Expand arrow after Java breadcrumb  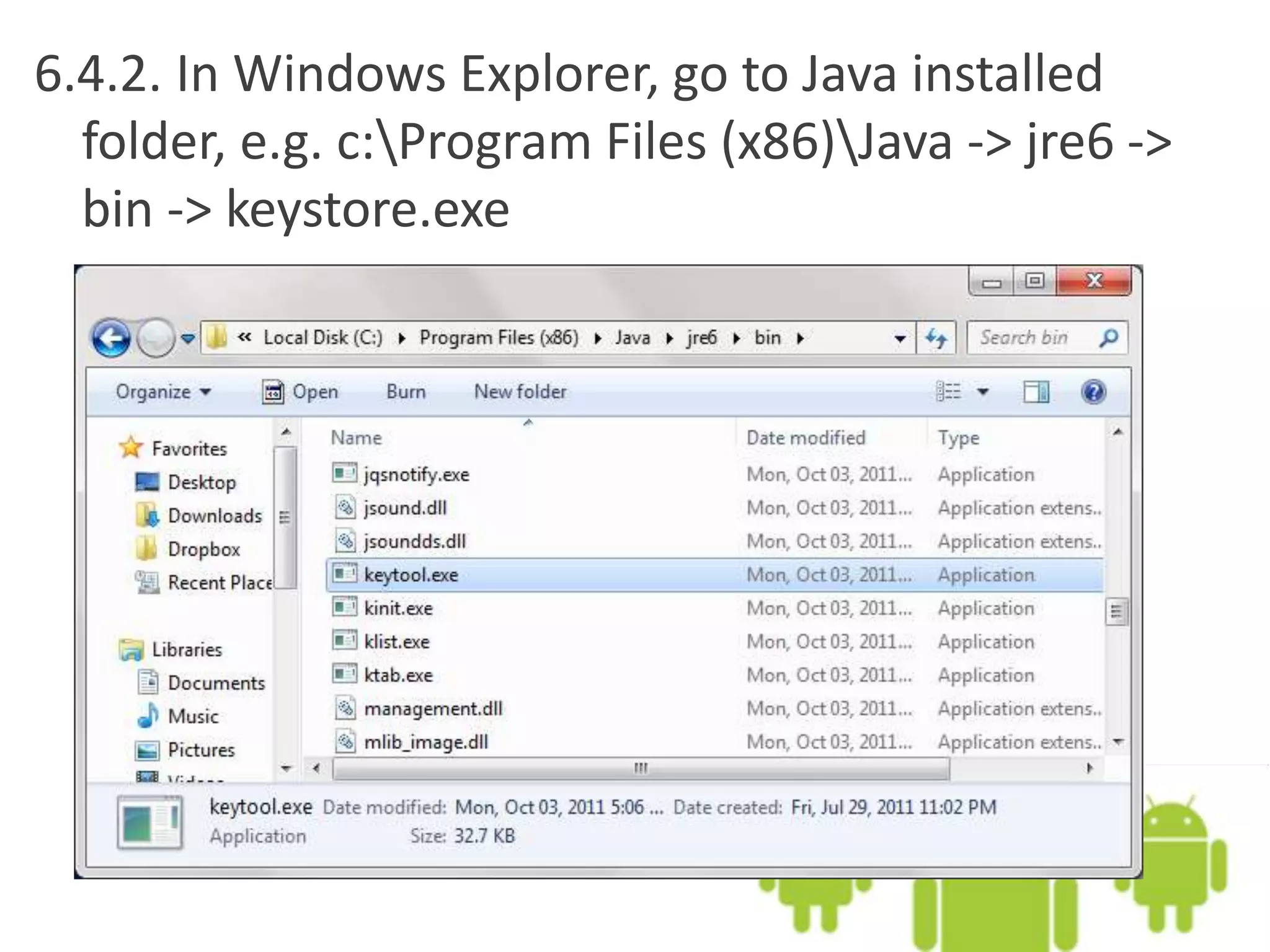pyautogui.click(x=670, y=338)
